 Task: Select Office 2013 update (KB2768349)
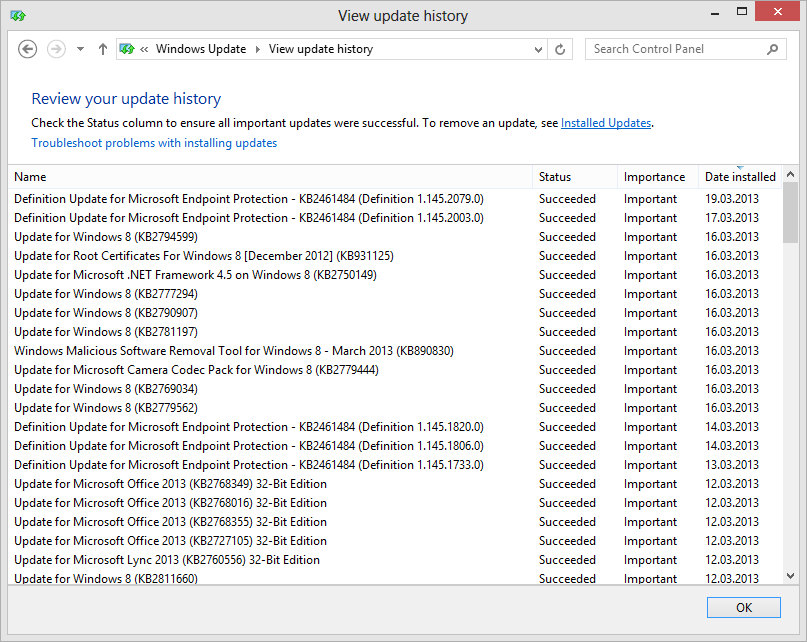(x=395, y=484)
